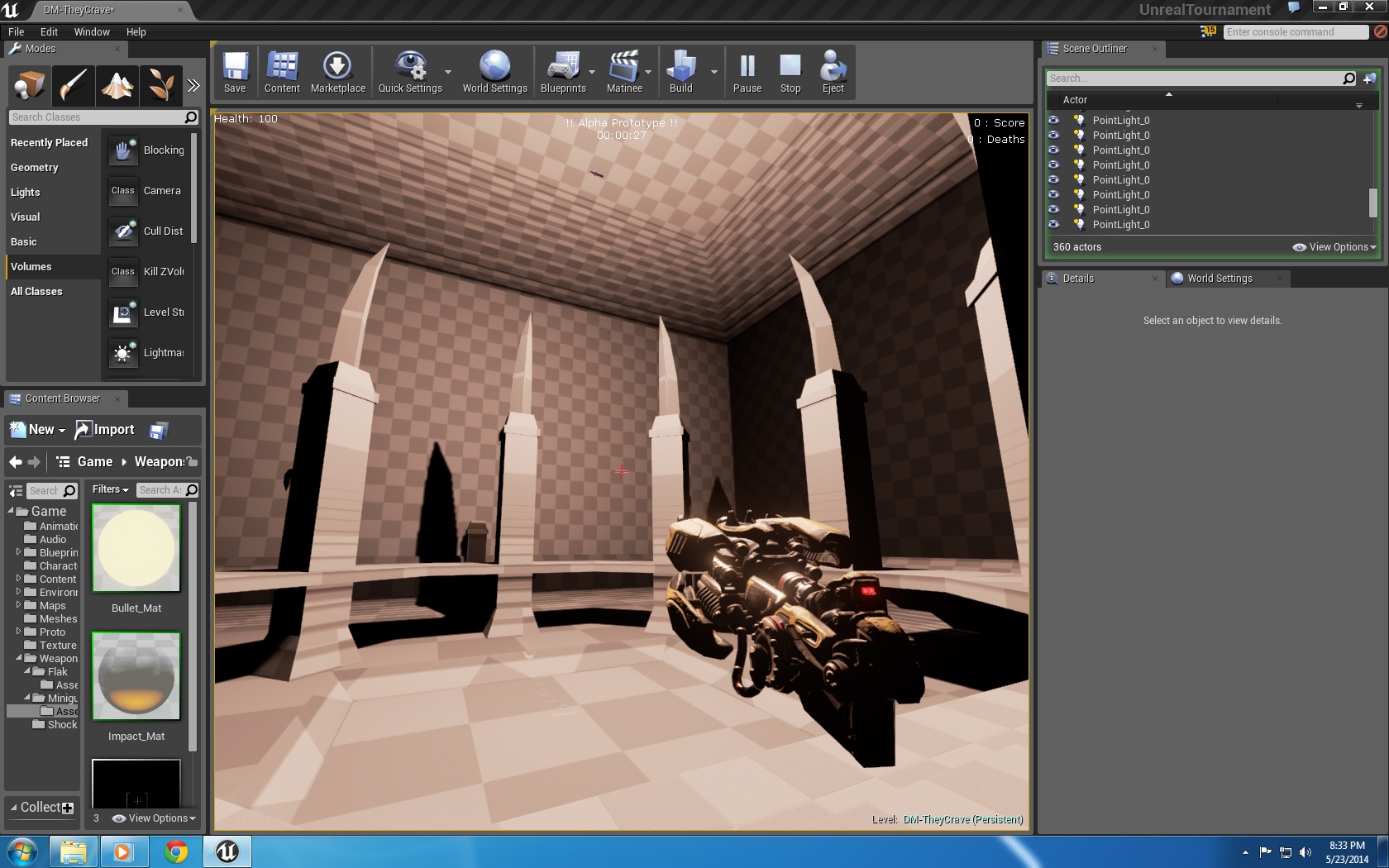This screenshot has height=868, width=1389.
Task: Open the Window menu
Action: pos(92,32)
